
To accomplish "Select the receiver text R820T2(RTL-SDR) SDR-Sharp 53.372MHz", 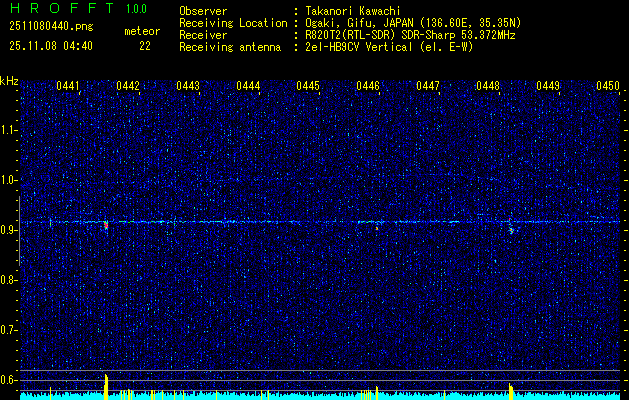I will [410, 35].
